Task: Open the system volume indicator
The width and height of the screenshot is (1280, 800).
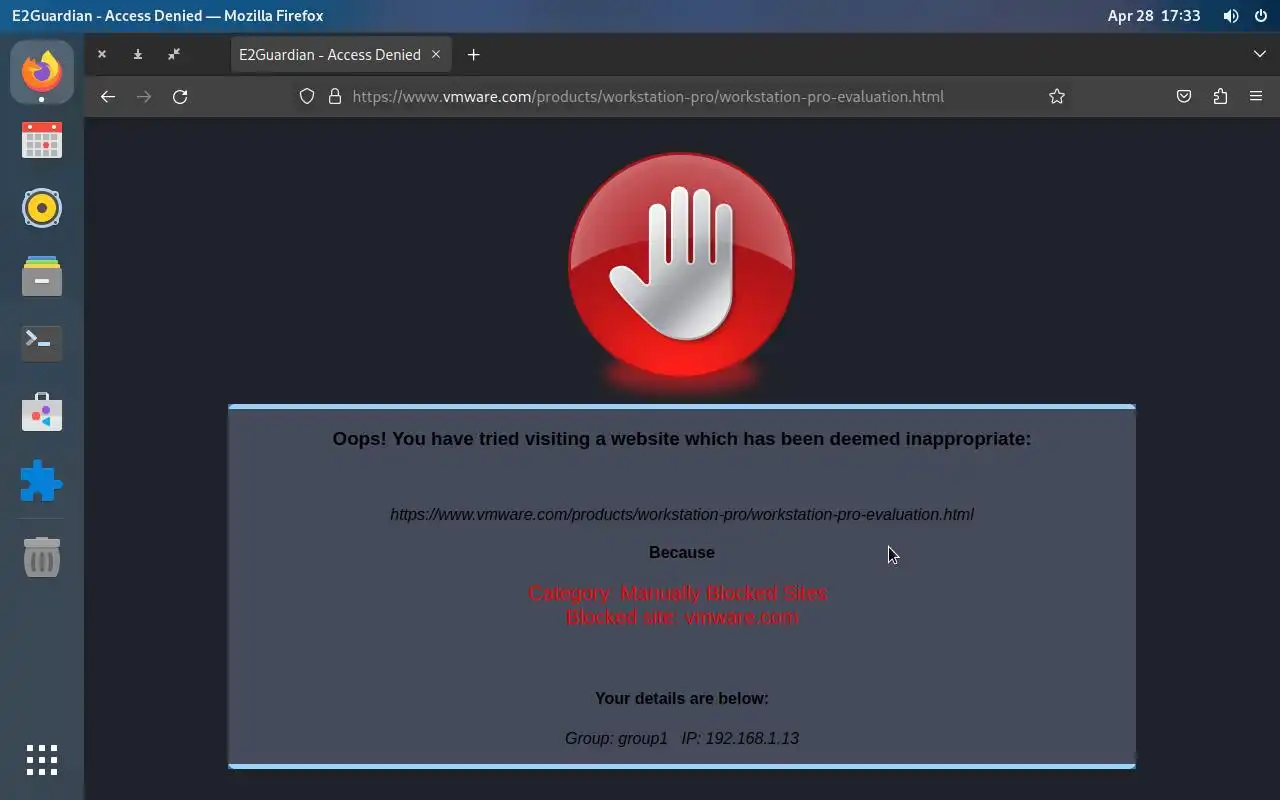Action: pyautogui.click(x=1231, y=16)
